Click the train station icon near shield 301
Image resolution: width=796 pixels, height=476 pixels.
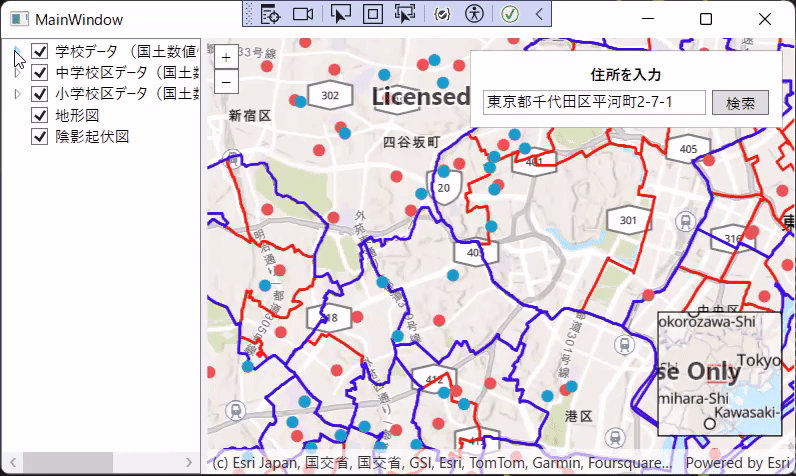(x=685, y=221)
